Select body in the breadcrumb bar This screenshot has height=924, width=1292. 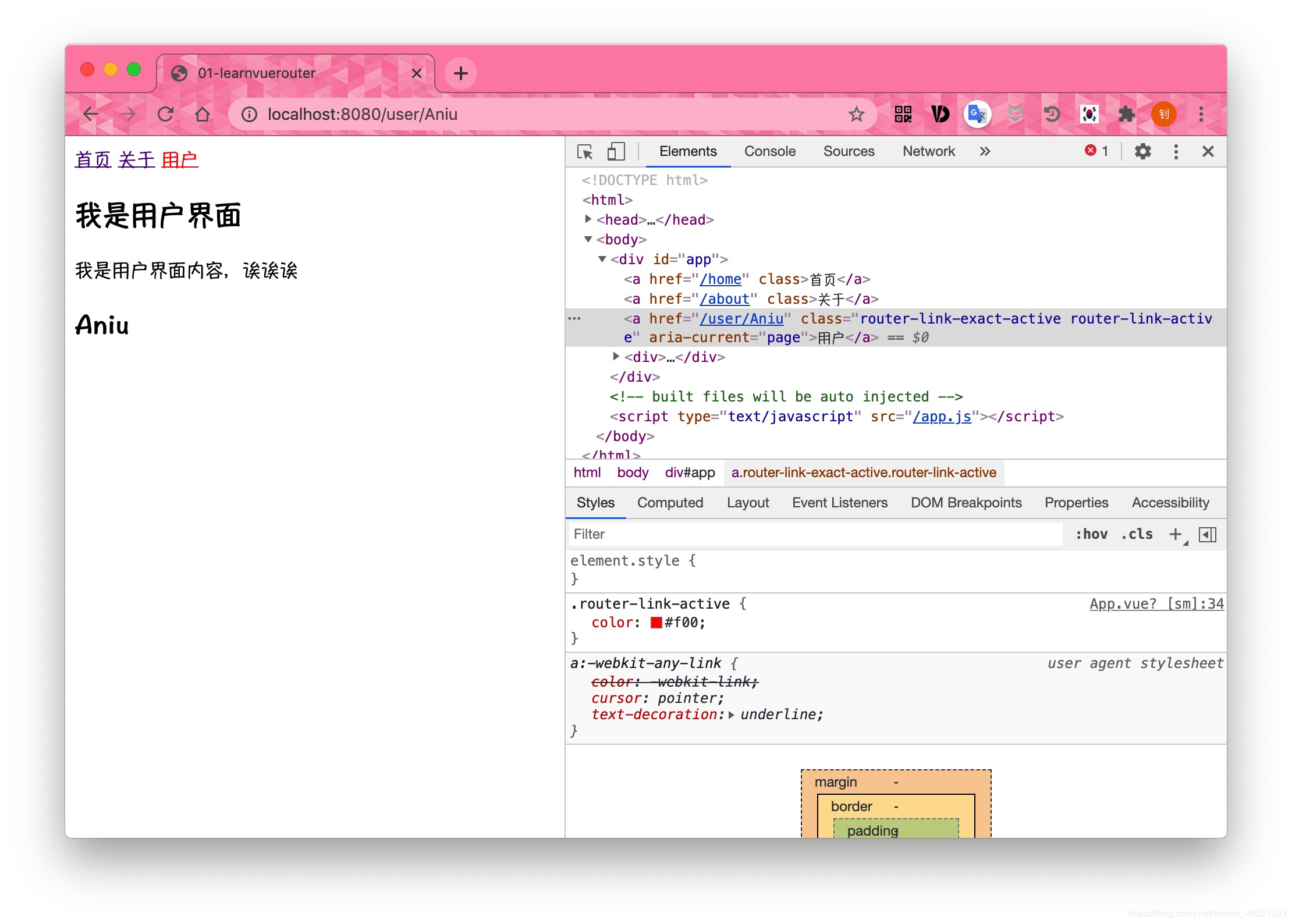[x=633, y=472]
